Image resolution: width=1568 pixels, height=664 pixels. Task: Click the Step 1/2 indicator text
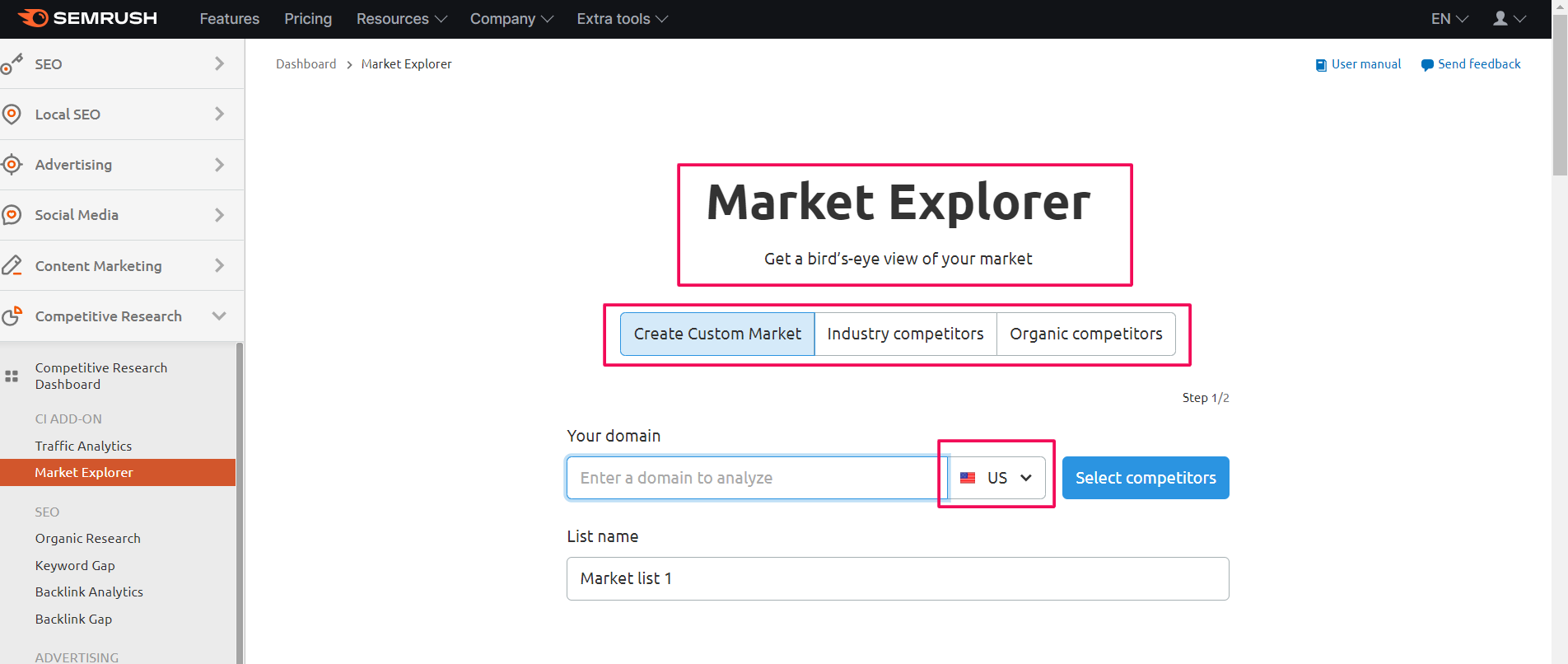point(1206,398)
